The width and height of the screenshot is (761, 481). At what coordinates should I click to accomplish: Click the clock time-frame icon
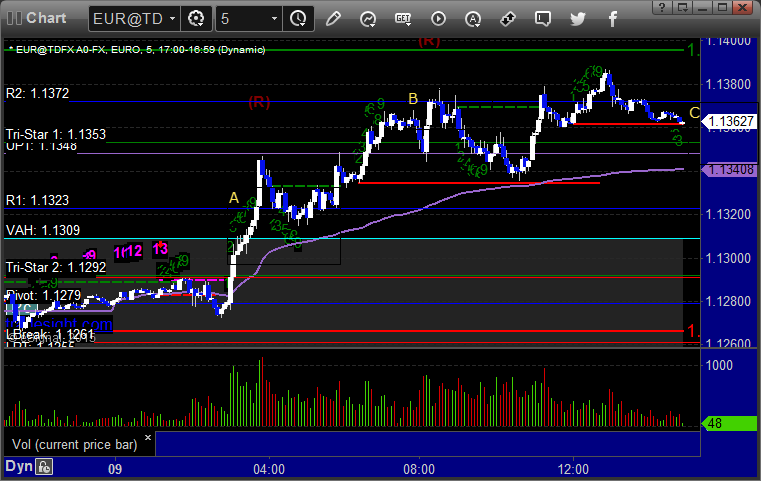pos(298,19)
